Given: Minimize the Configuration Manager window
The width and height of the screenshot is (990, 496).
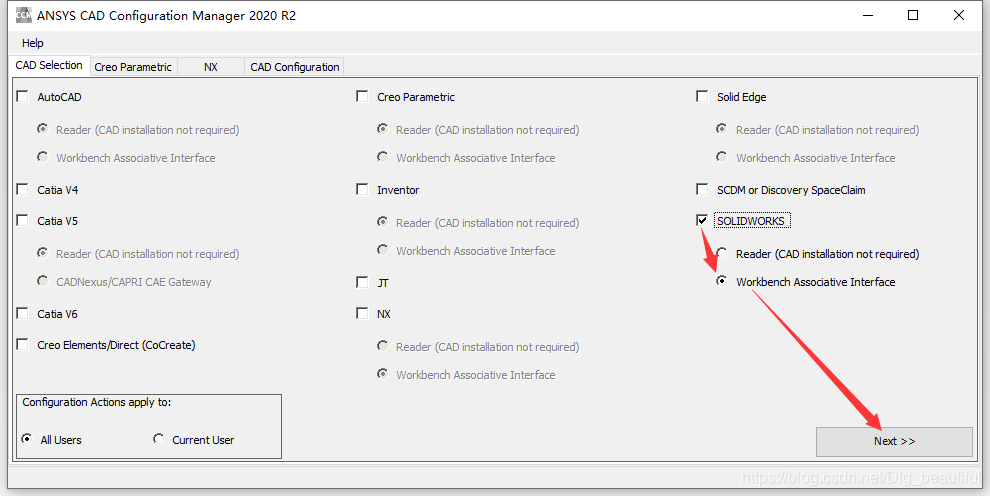Looking at the screenshot, I should pyautogui.click(x=866, y=15).
